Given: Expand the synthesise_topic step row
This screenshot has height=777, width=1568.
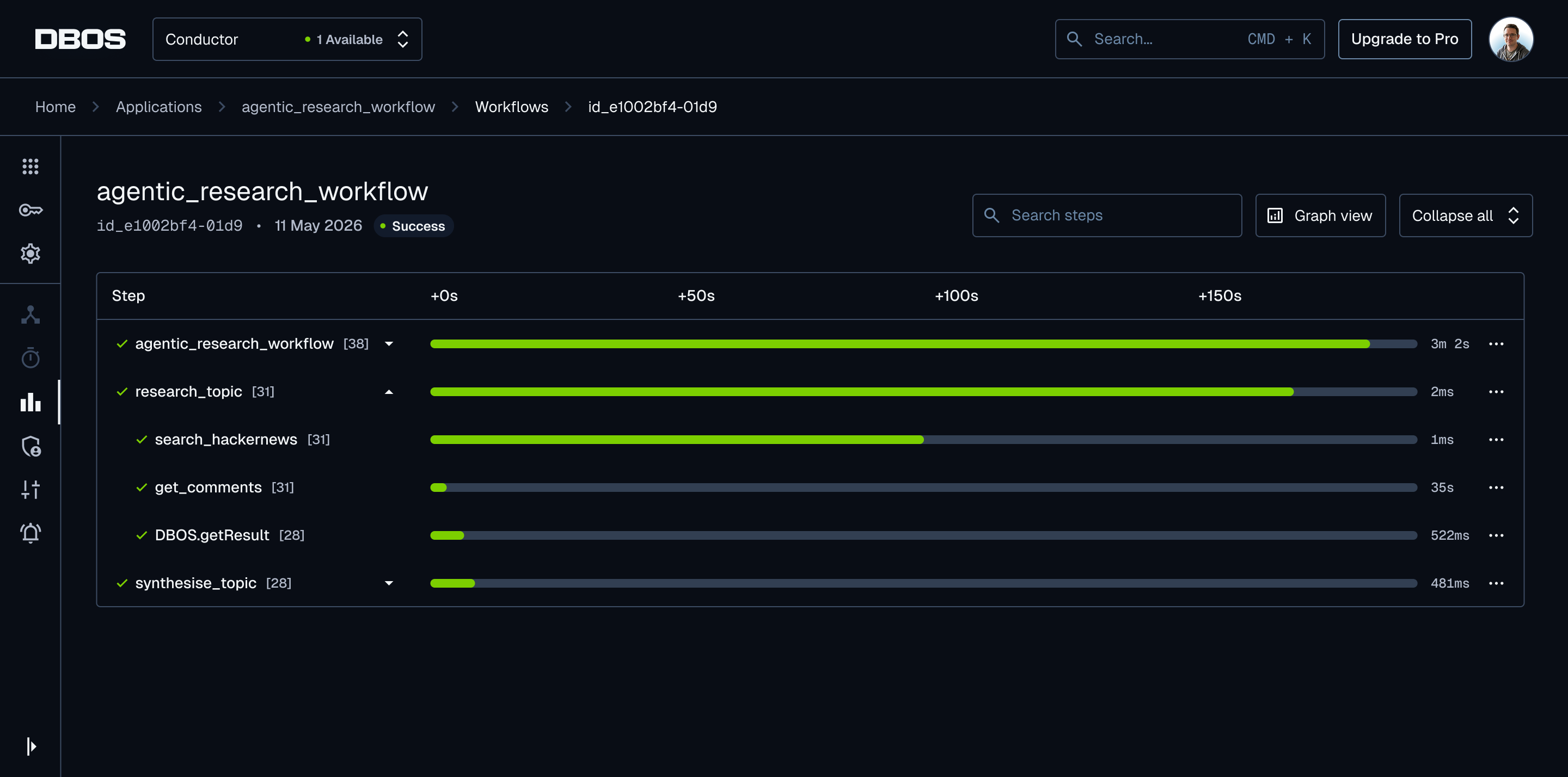Looking at the screenshot, I should (x=389, y=583).
